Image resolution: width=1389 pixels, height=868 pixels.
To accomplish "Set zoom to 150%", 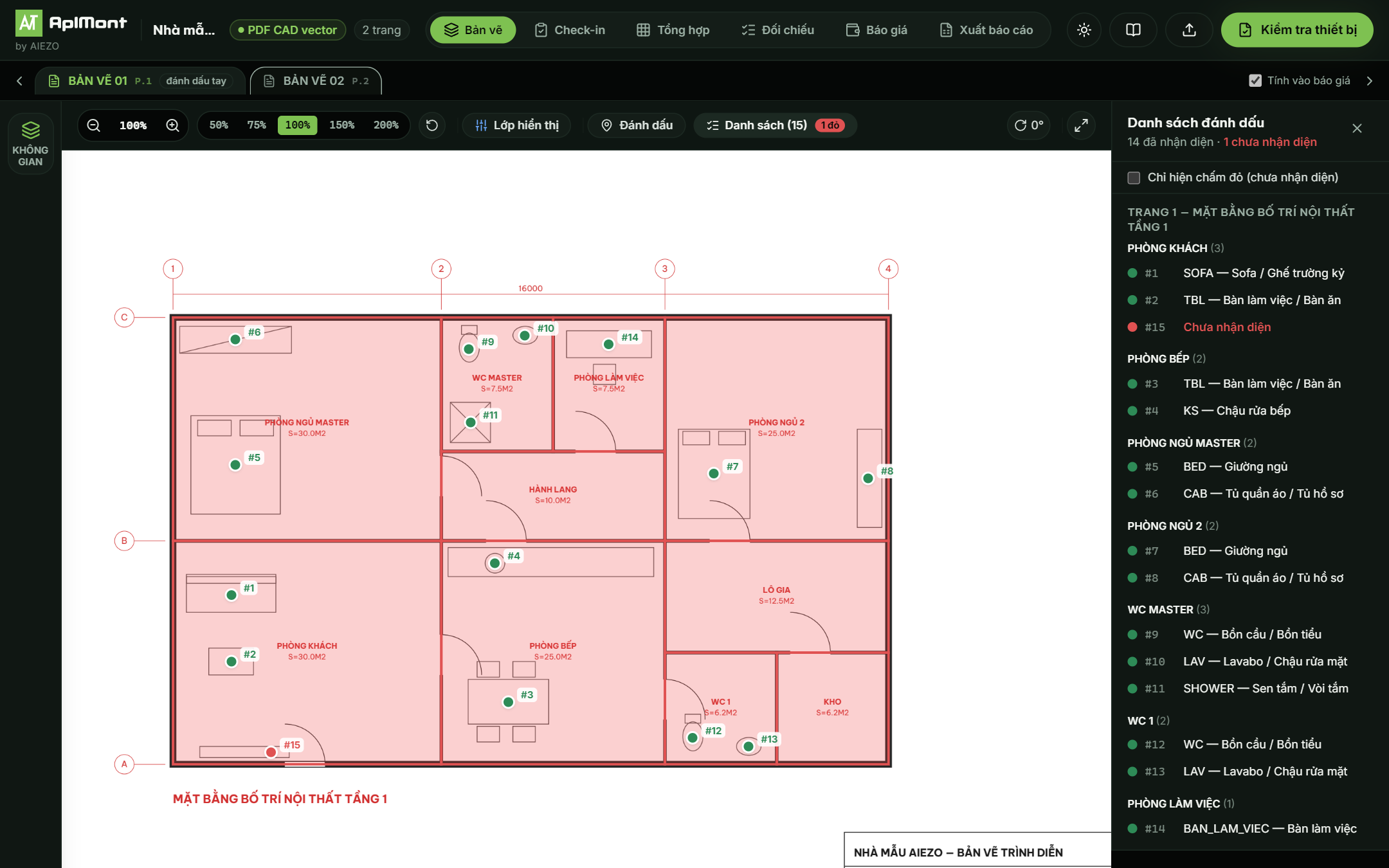I will pos(341,125).
